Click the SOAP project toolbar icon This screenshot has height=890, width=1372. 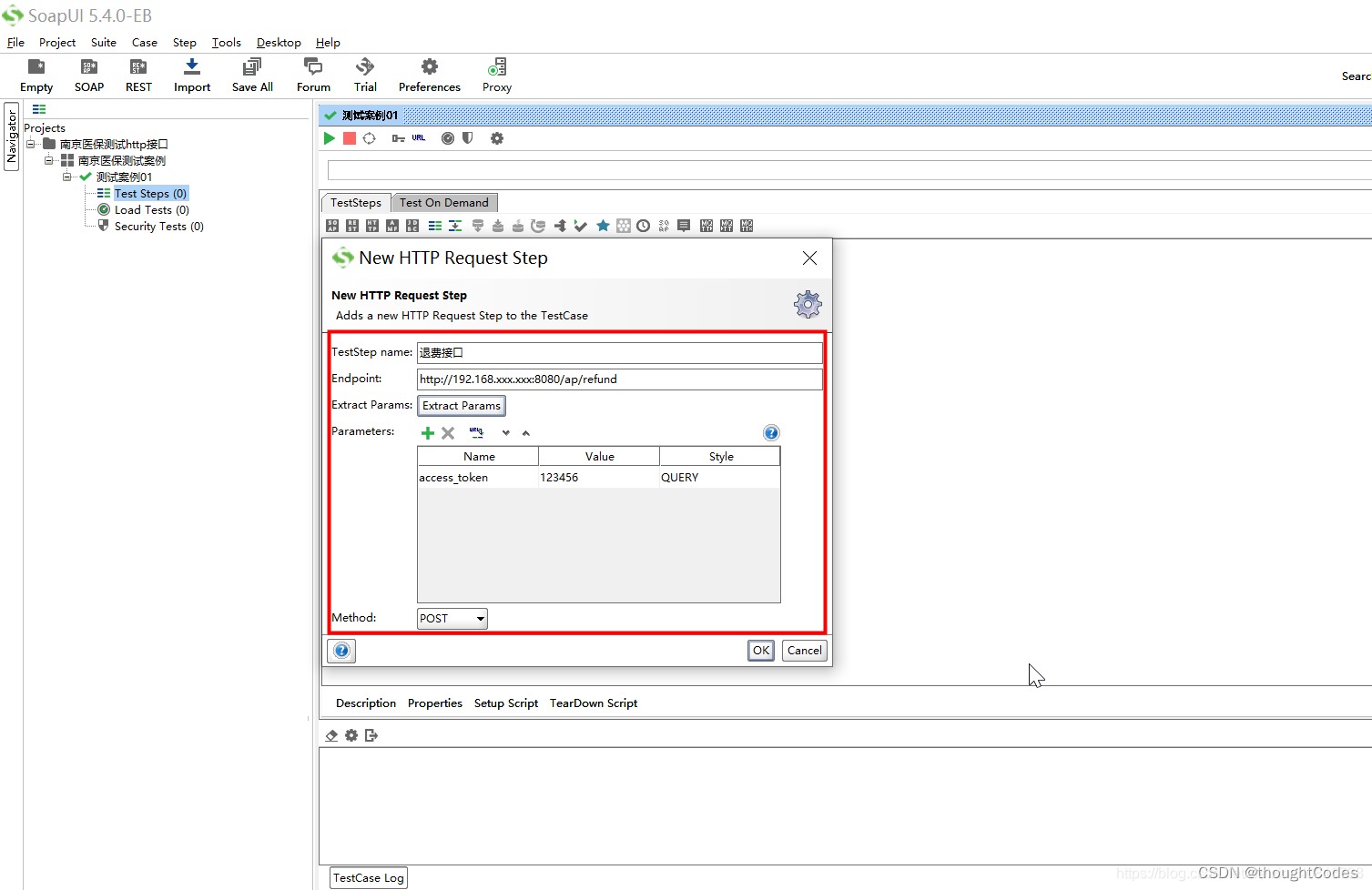coord(89,76)
